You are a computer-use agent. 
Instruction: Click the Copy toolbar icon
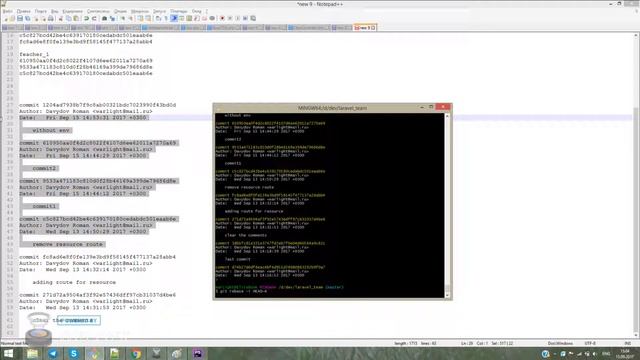(x=69, y=18)
